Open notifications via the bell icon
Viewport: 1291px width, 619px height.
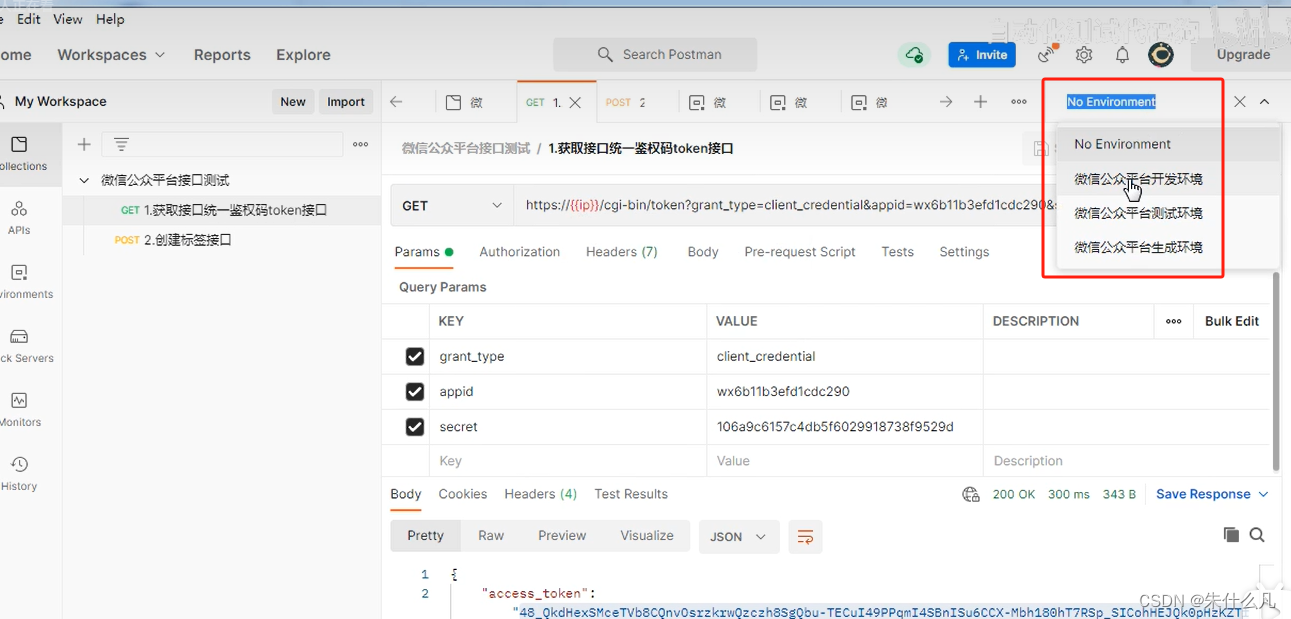[1122, 55]
